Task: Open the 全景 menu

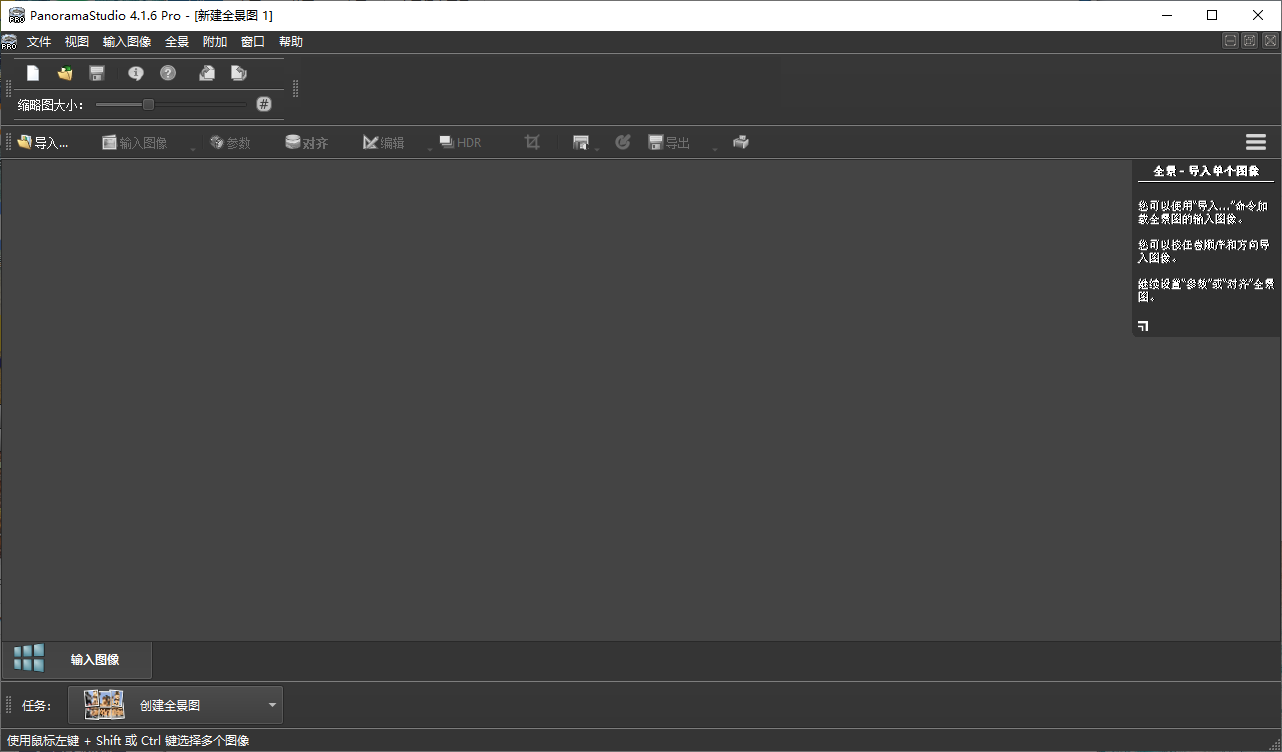Action: coord(176,41)
